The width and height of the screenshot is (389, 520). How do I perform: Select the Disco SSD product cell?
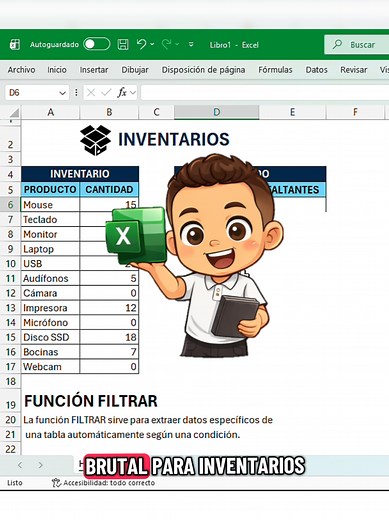pos(50,337)
